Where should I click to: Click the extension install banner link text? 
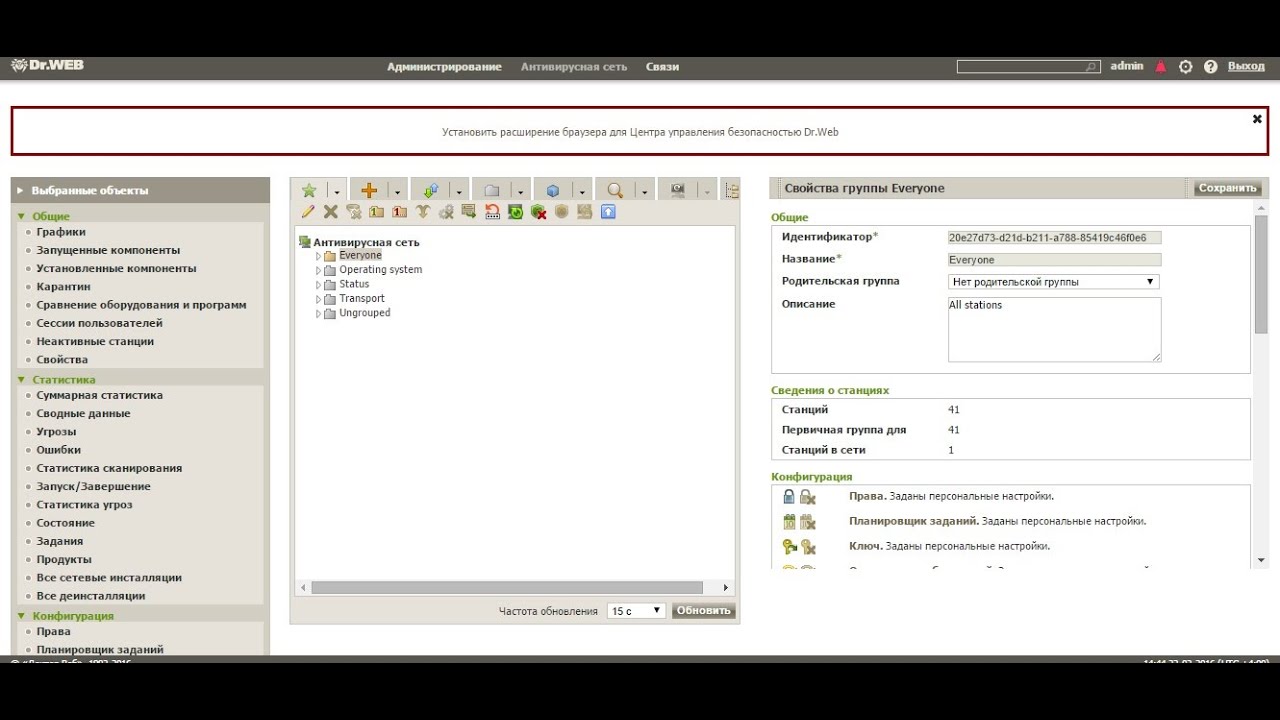point(640,132)
